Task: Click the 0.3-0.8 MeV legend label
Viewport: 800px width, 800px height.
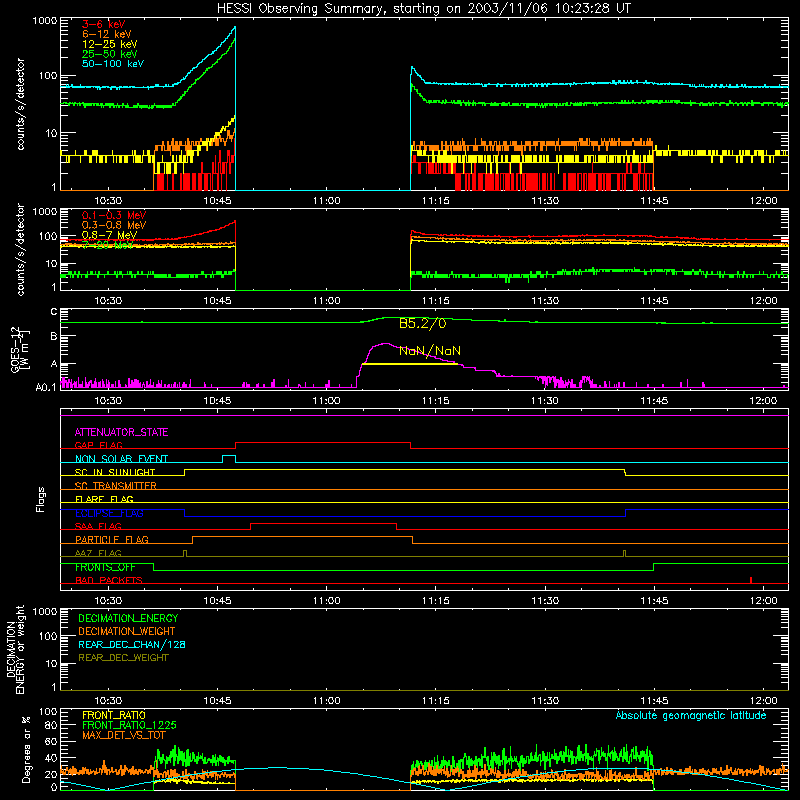Action: click(114, 225)
